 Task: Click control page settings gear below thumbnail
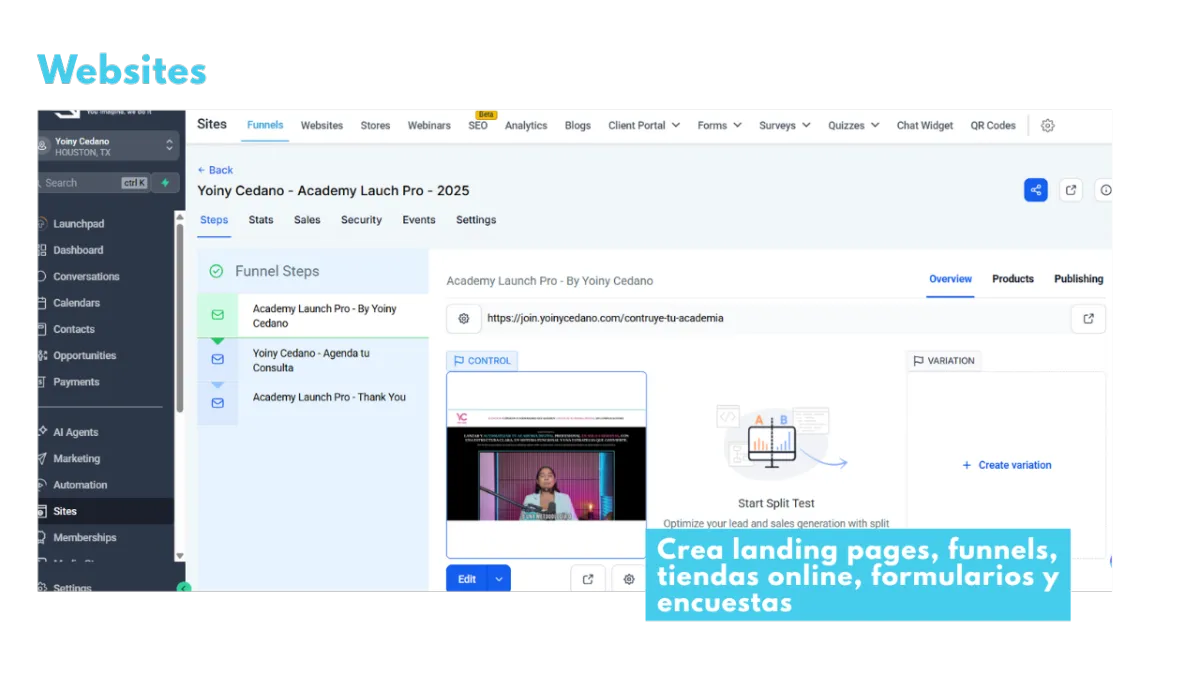click(x=628, y=579)
